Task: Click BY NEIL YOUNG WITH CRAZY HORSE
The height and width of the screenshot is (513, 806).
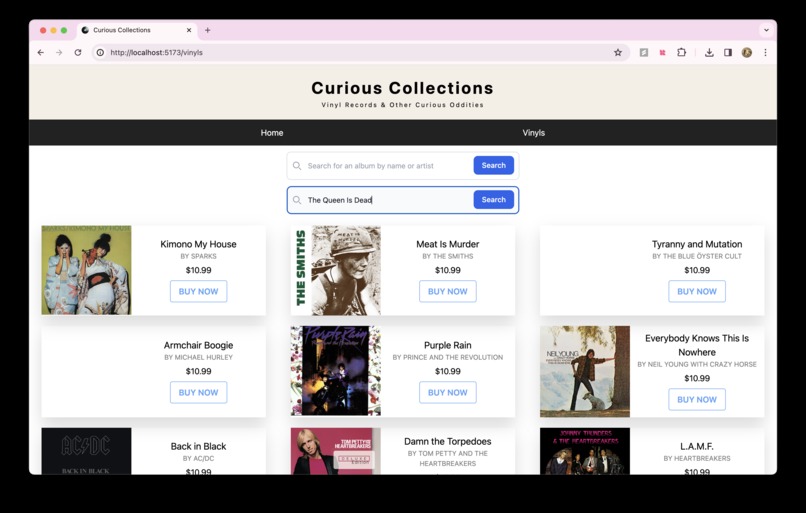Action: (x=697, y=364)
